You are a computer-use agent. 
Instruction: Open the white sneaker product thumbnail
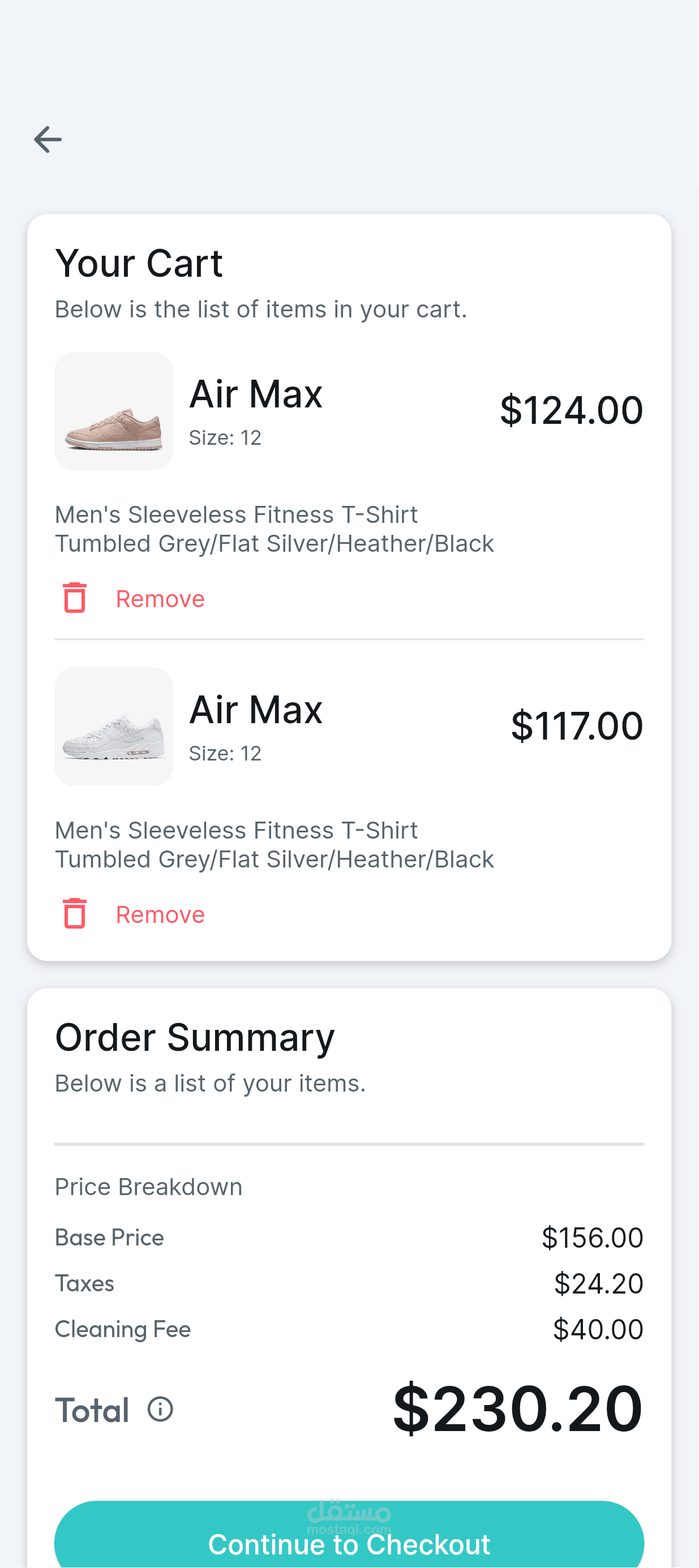click(114, 726)
